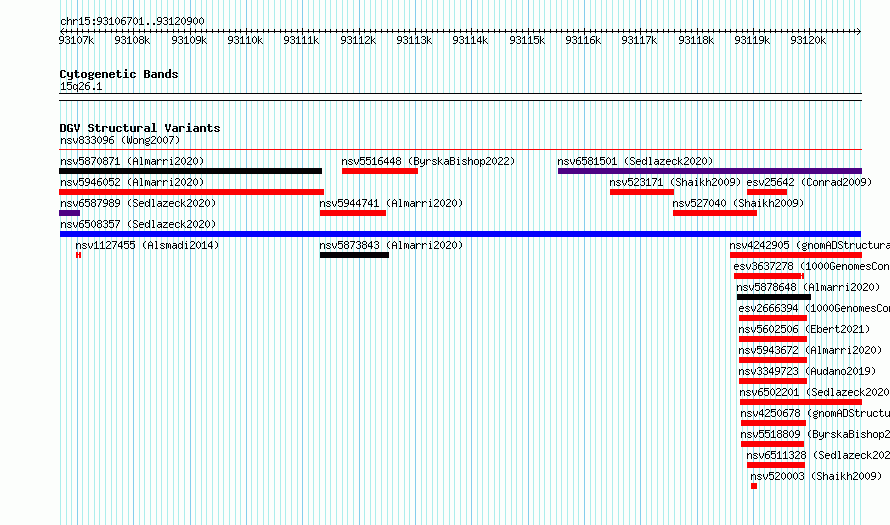This screenshot has height=525, width=890.
Task: Click the 93116k ruler tick label
Action: click(583, 40)
